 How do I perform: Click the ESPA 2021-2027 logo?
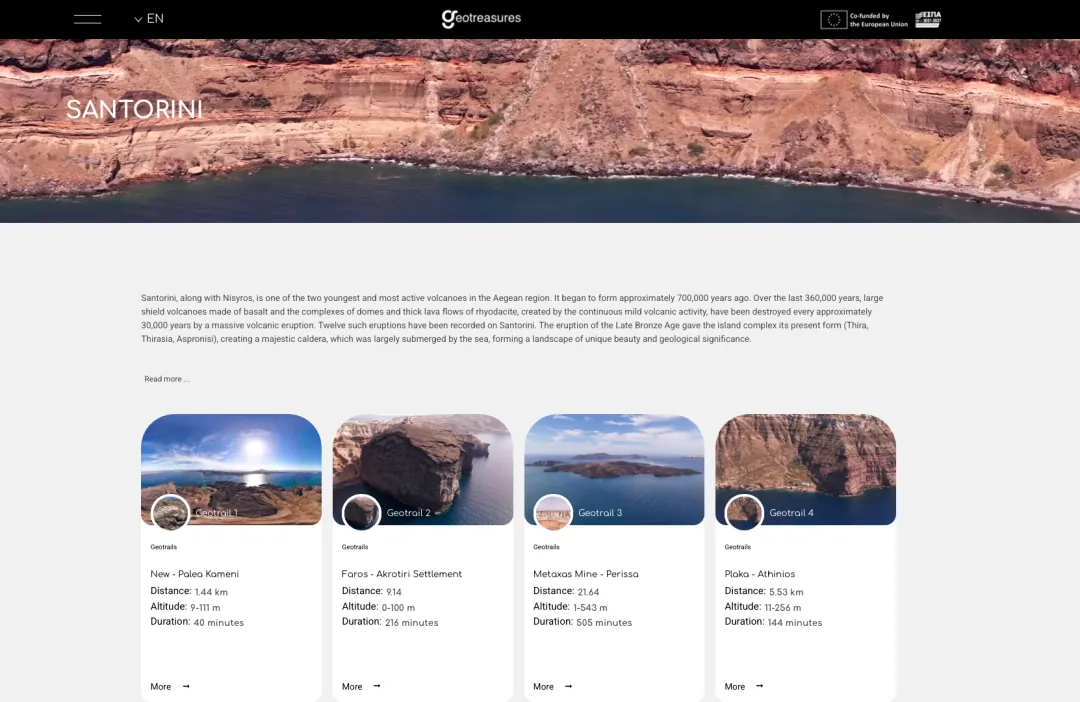928,19
